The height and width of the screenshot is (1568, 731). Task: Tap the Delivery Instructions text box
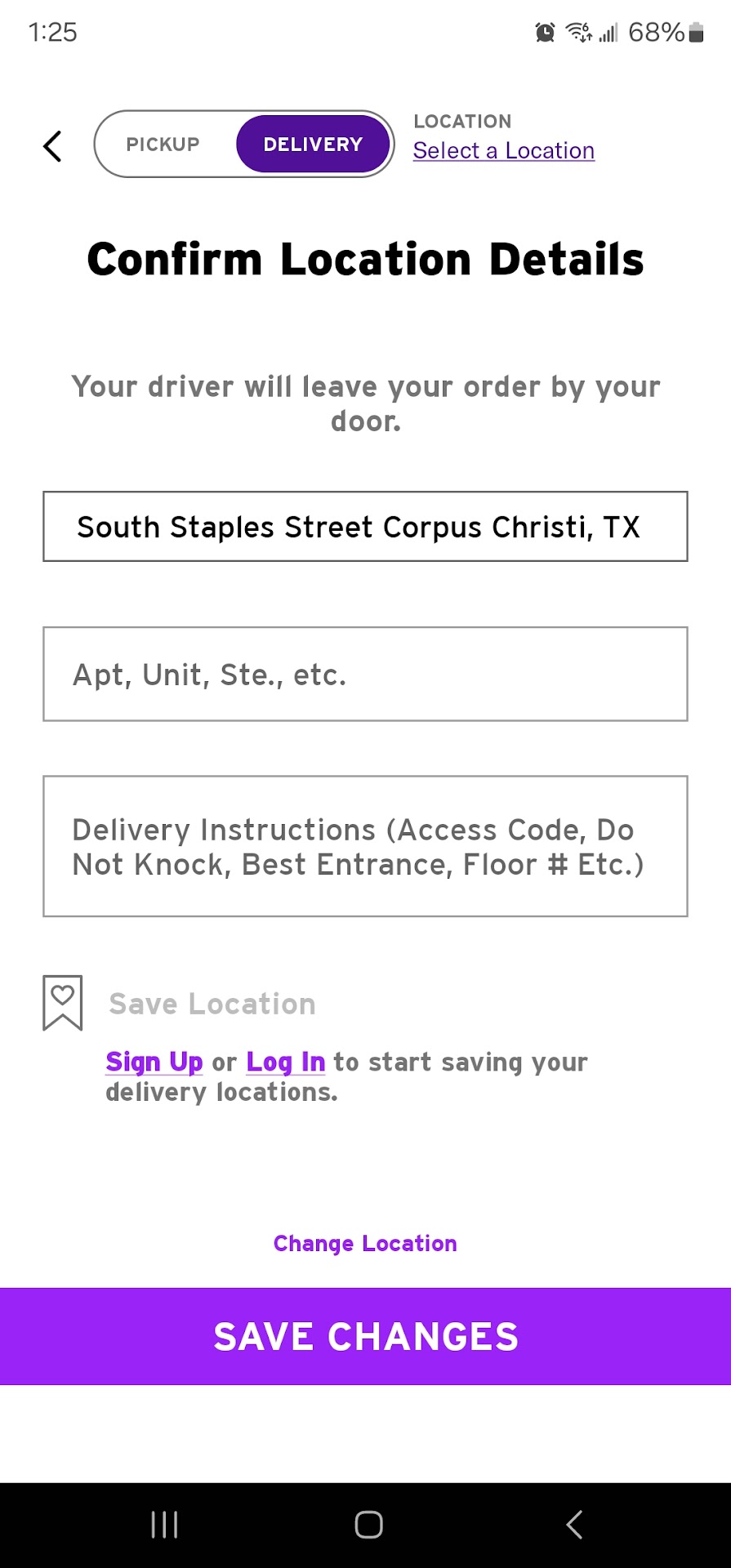(365, 846)
